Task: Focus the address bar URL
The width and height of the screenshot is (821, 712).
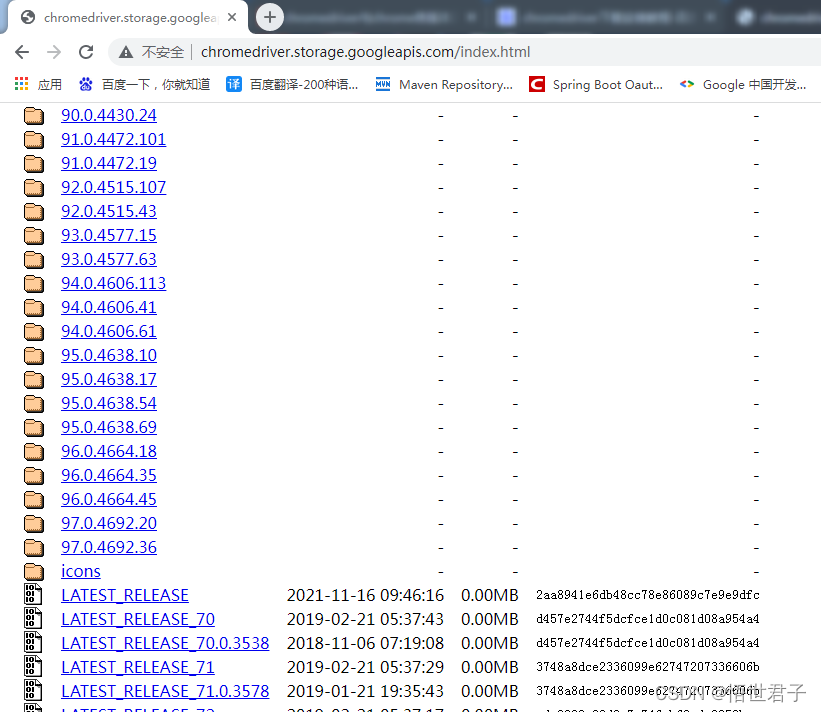Action: coord(365,52)
